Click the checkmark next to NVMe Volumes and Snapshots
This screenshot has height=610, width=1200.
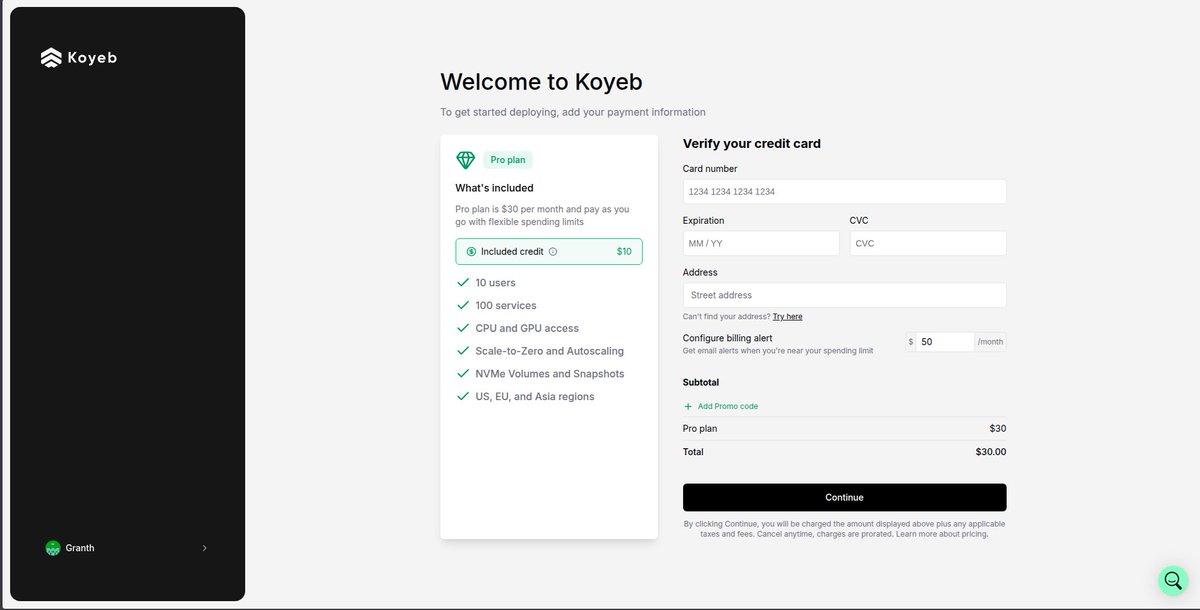click(463, 373)
